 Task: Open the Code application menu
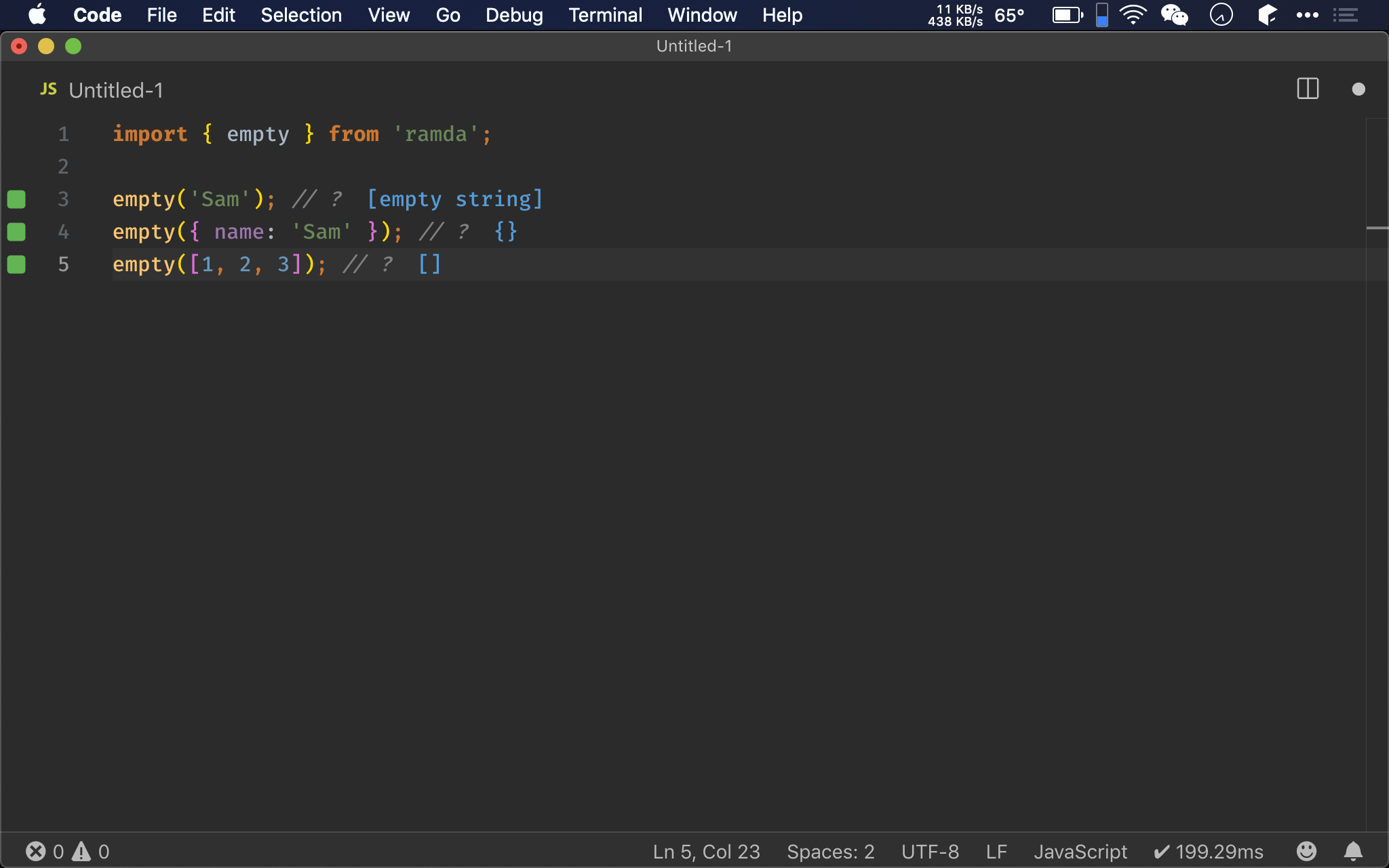[97, 15]
